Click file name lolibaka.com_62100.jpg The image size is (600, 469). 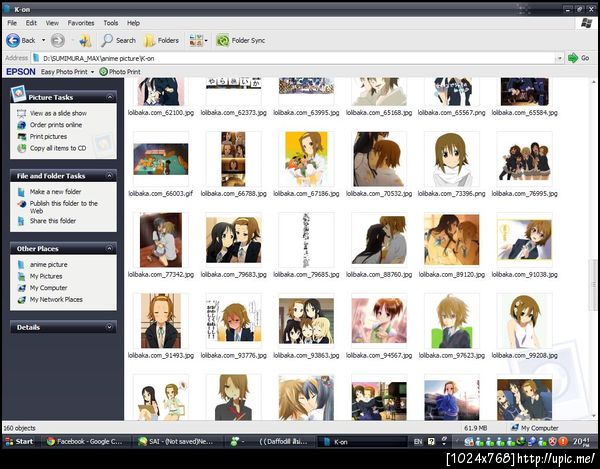pos(161,113)
